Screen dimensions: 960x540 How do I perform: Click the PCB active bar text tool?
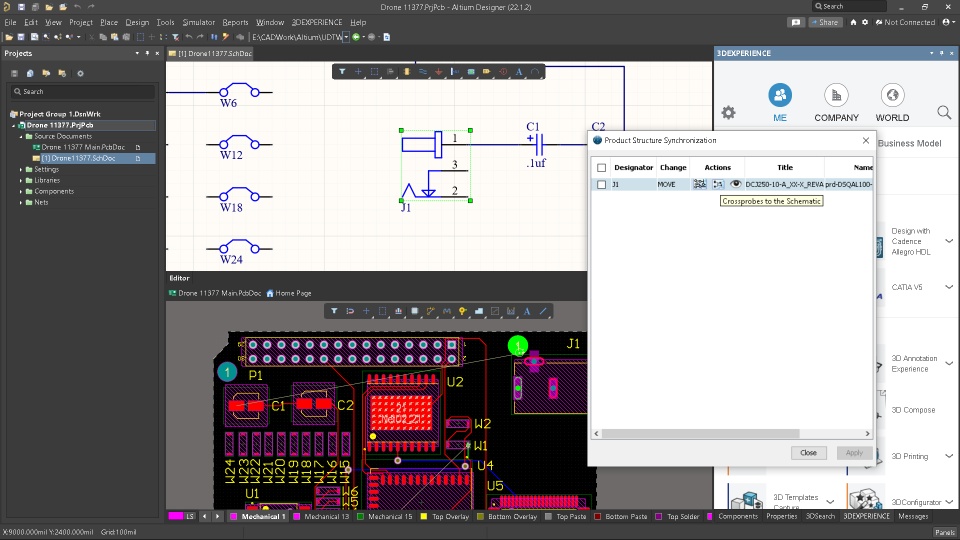(x=527, y=311)
